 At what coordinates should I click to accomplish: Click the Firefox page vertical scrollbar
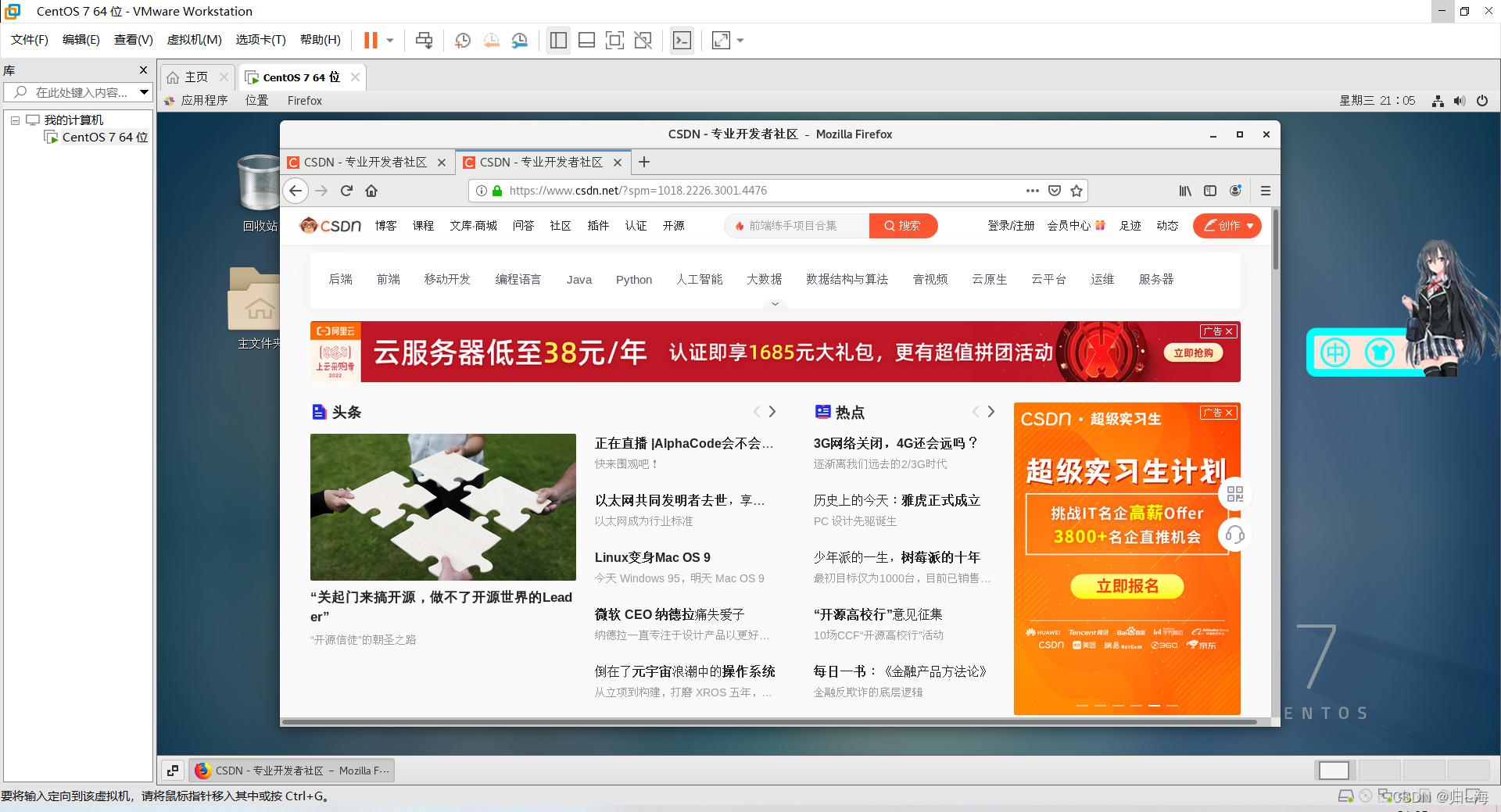[x=1276, y=241]
